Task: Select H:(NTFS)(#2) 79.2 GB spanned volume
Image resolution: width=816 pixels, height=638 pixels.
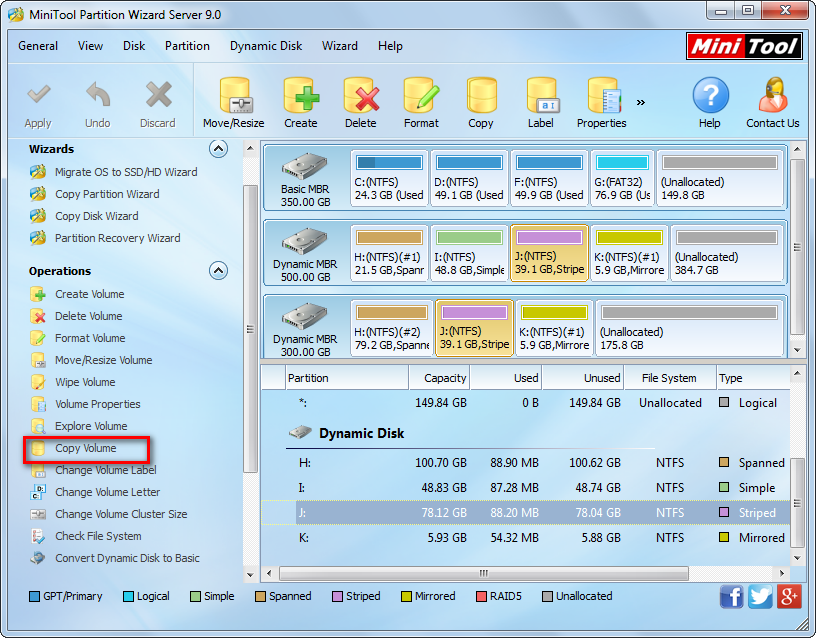Action: 391,328
